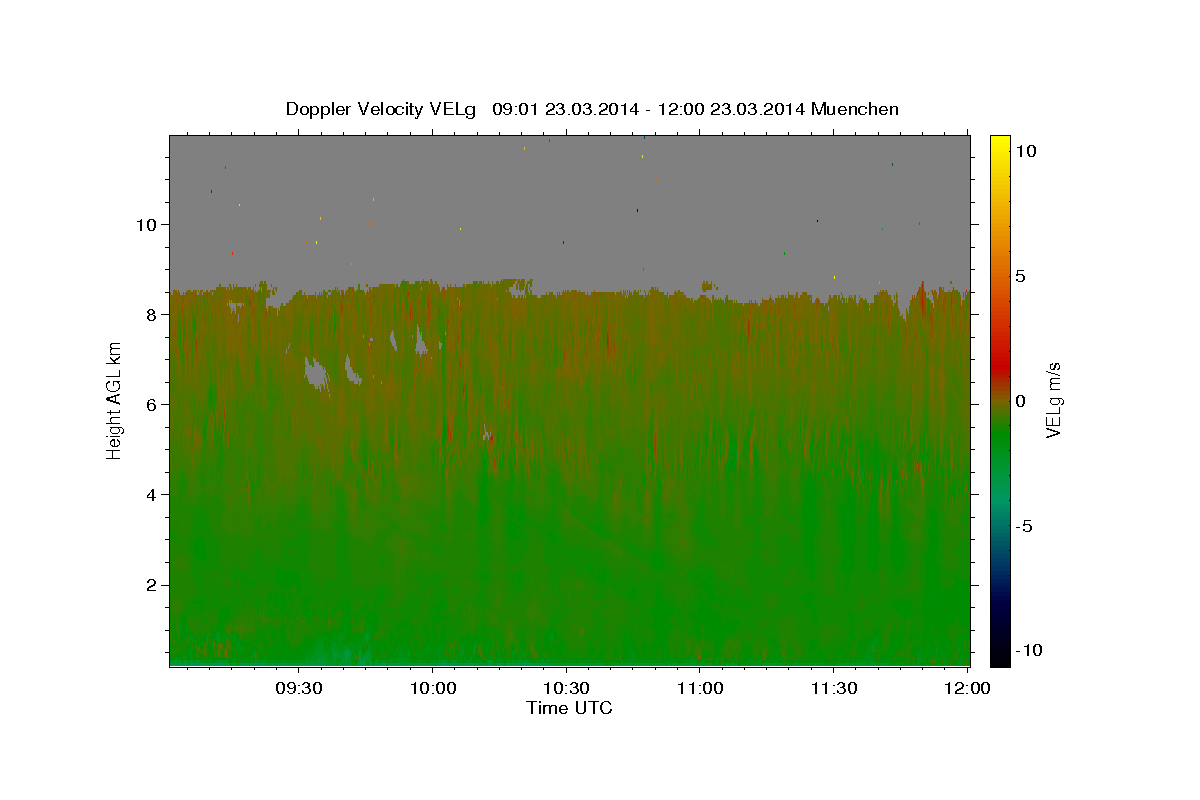Click the colorbar tick label '5'

[x=1020, y=276]
